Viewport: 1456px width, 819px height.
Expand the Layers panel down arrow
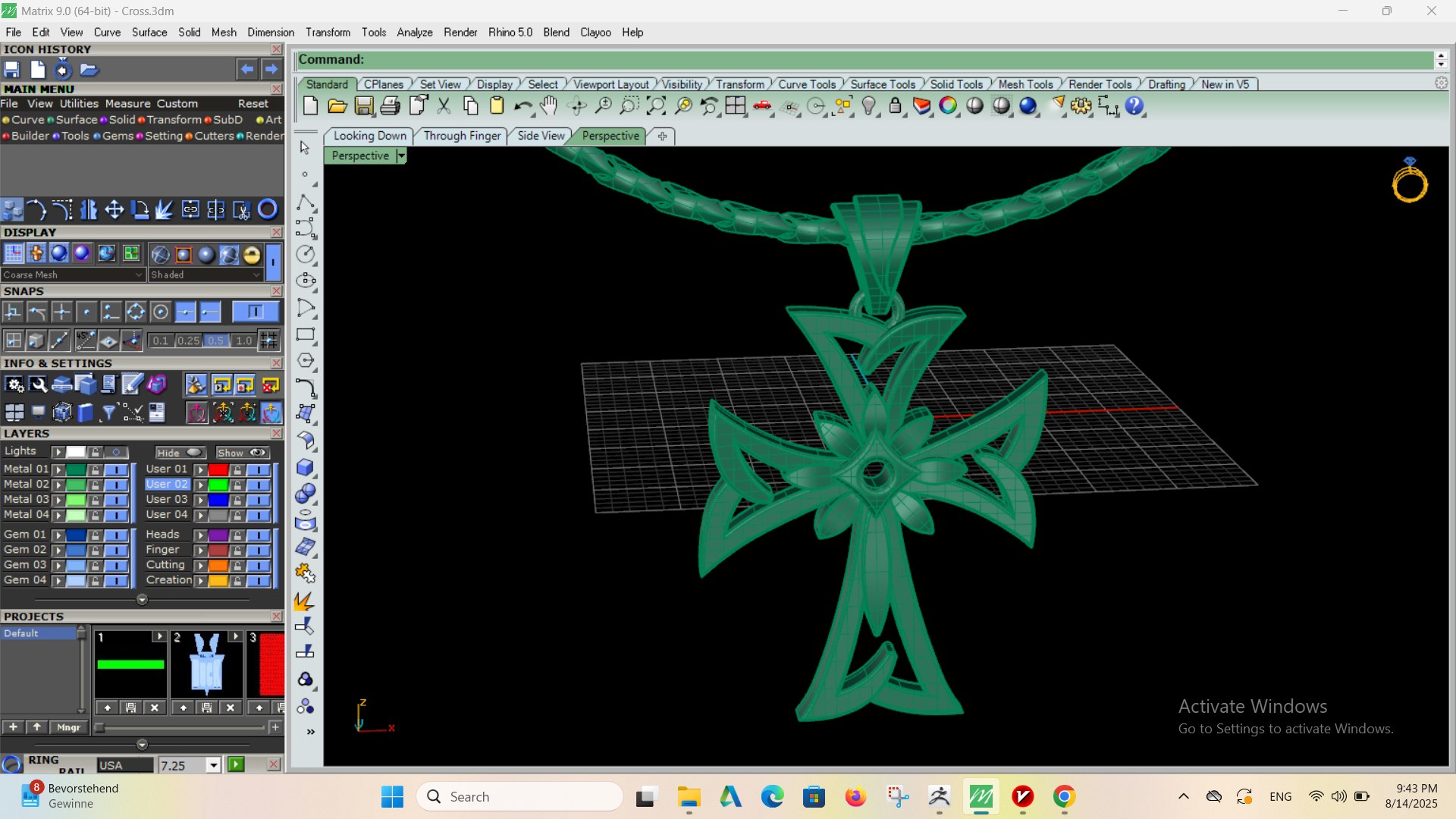click(x=142, y=600)
